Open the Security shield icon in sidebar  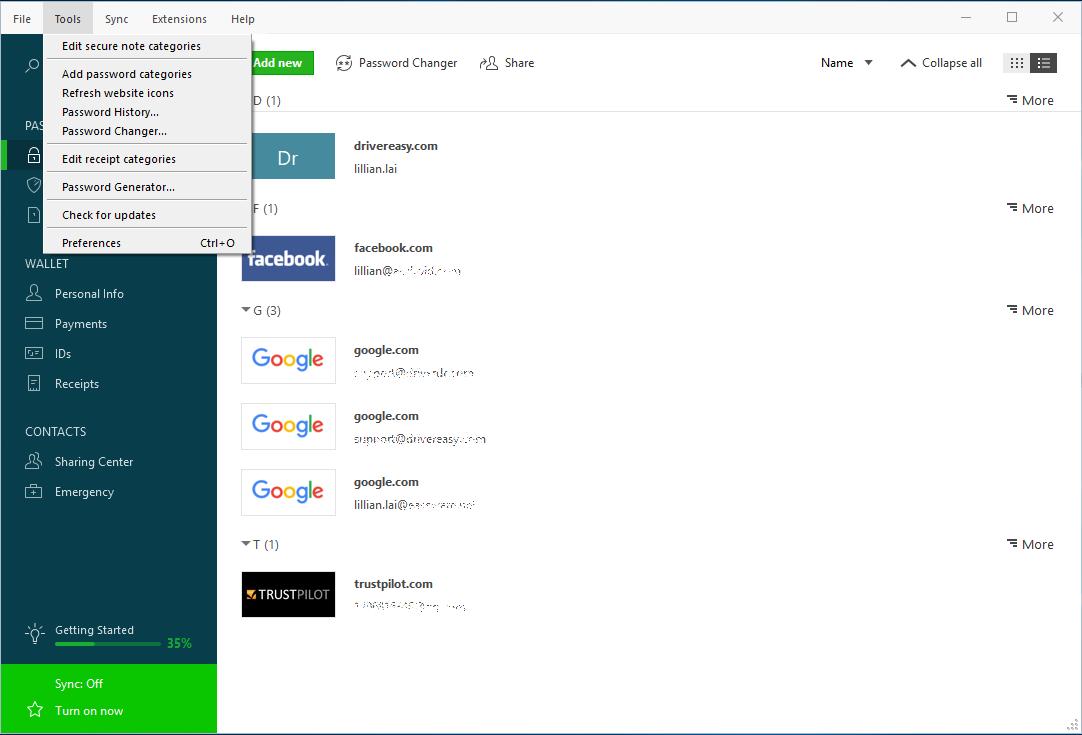click(34, 185)
